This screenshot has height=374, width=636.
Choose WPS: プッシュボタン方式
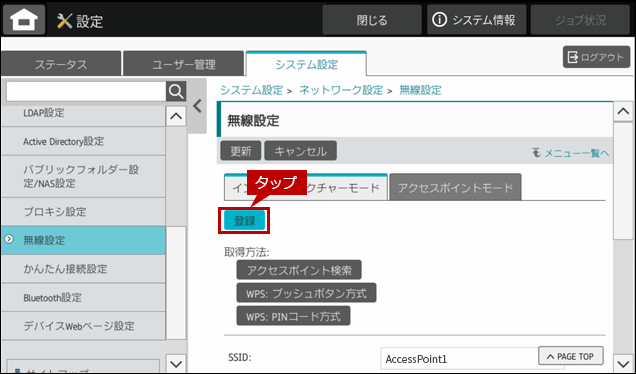pos(306,293)
